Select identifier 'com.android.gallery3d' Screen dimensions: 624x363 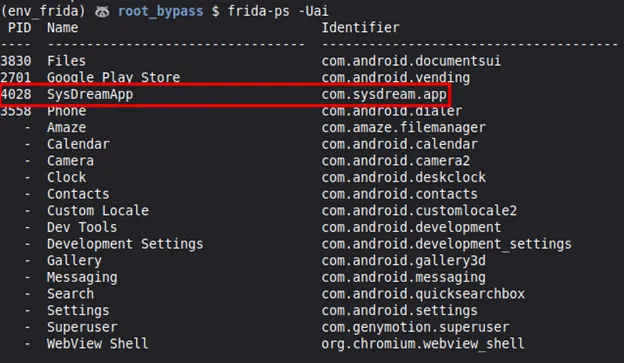point(404,261)
